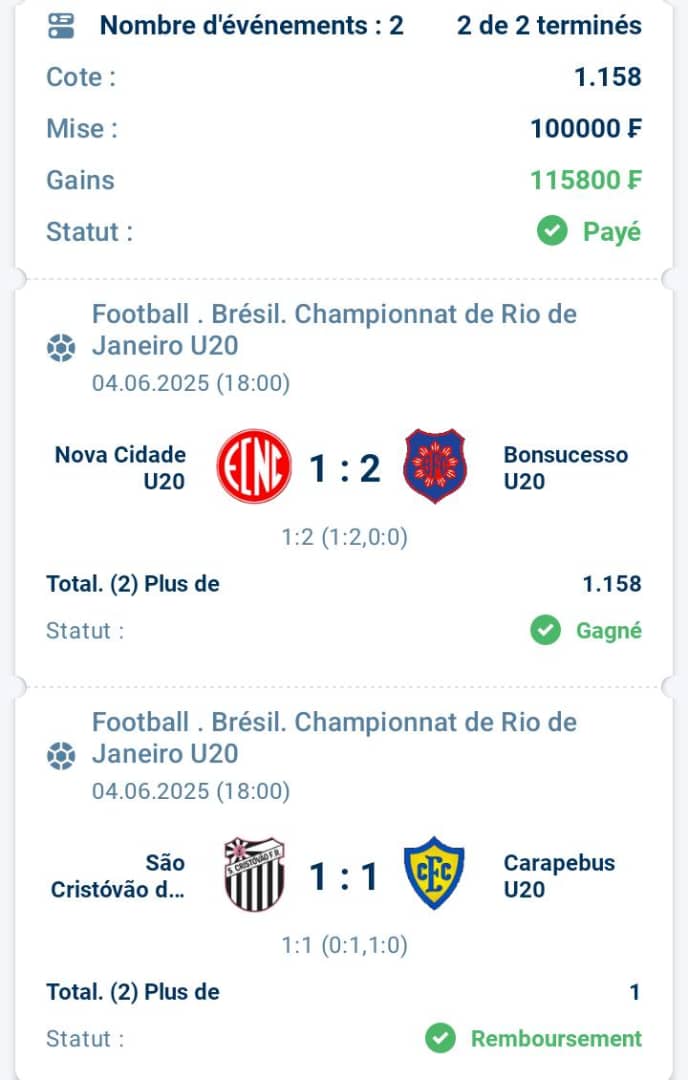Click the São Cristóvão striped team logo
Image resolution: width=688 pixels, height=1080 pixels.
click(x=254, y=874)
